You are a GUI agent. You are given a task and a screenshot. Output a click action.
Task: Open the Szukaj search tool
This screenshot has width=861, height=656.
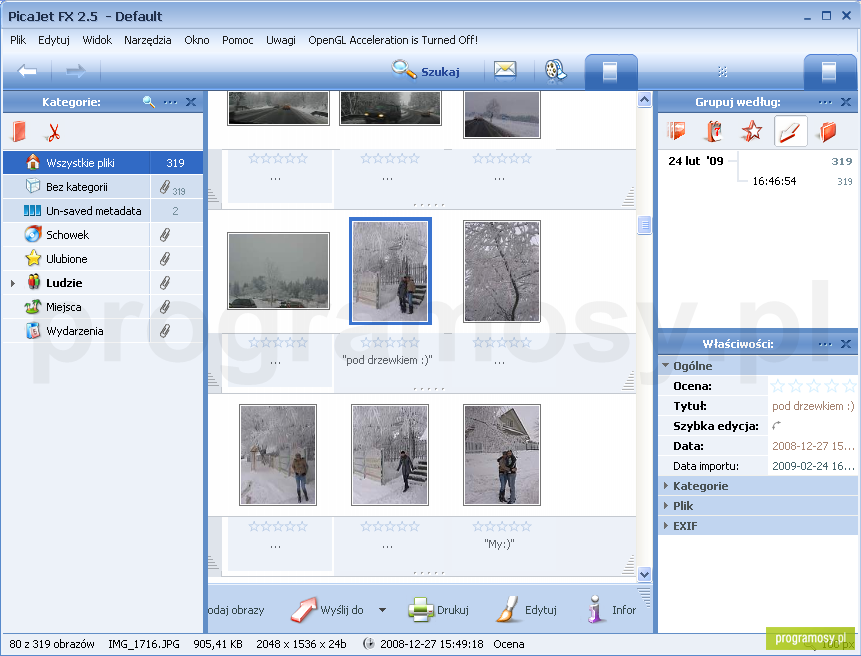[426, 71]
